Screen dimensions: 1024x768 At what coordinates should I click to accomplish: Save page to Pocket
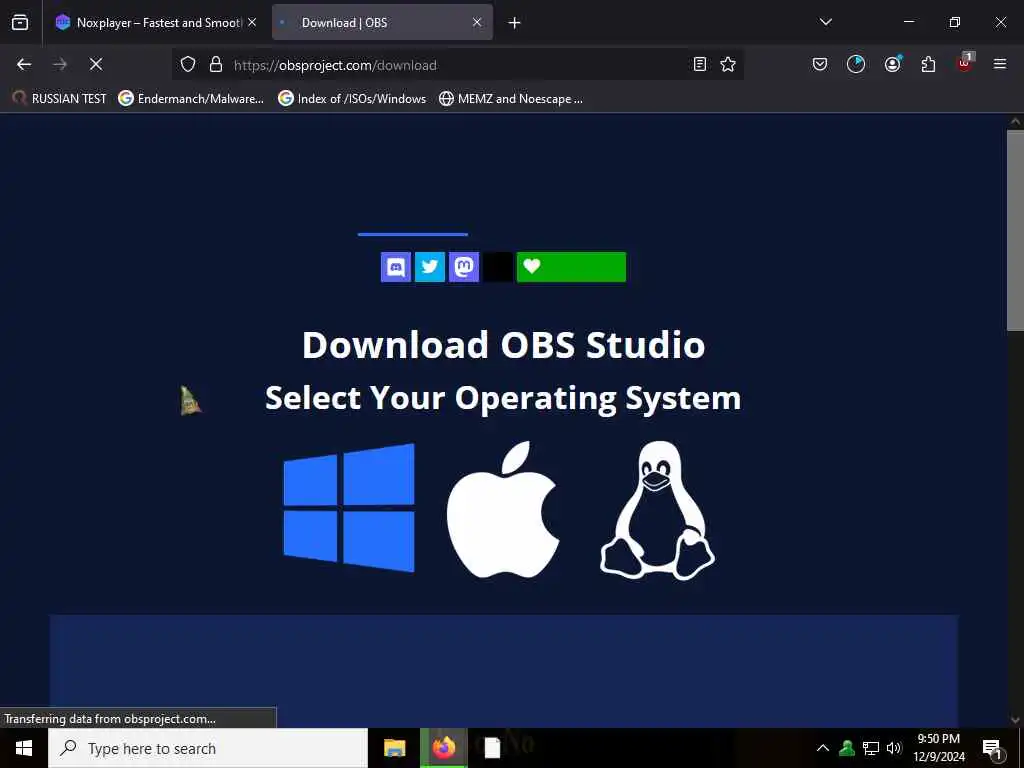[820, 64]
